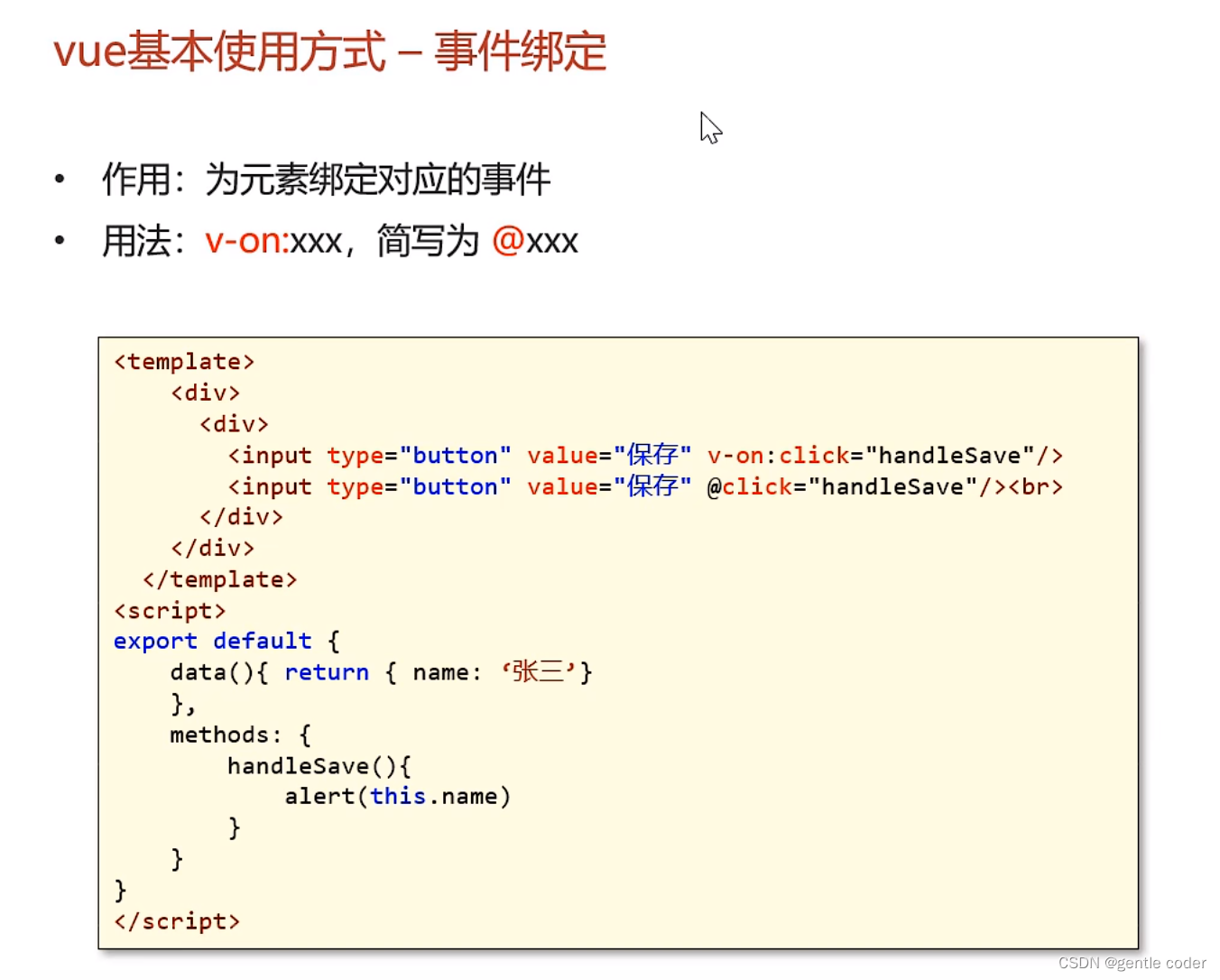
Task: Click the opening '<template>' tag line
Action: pos(184,362)
